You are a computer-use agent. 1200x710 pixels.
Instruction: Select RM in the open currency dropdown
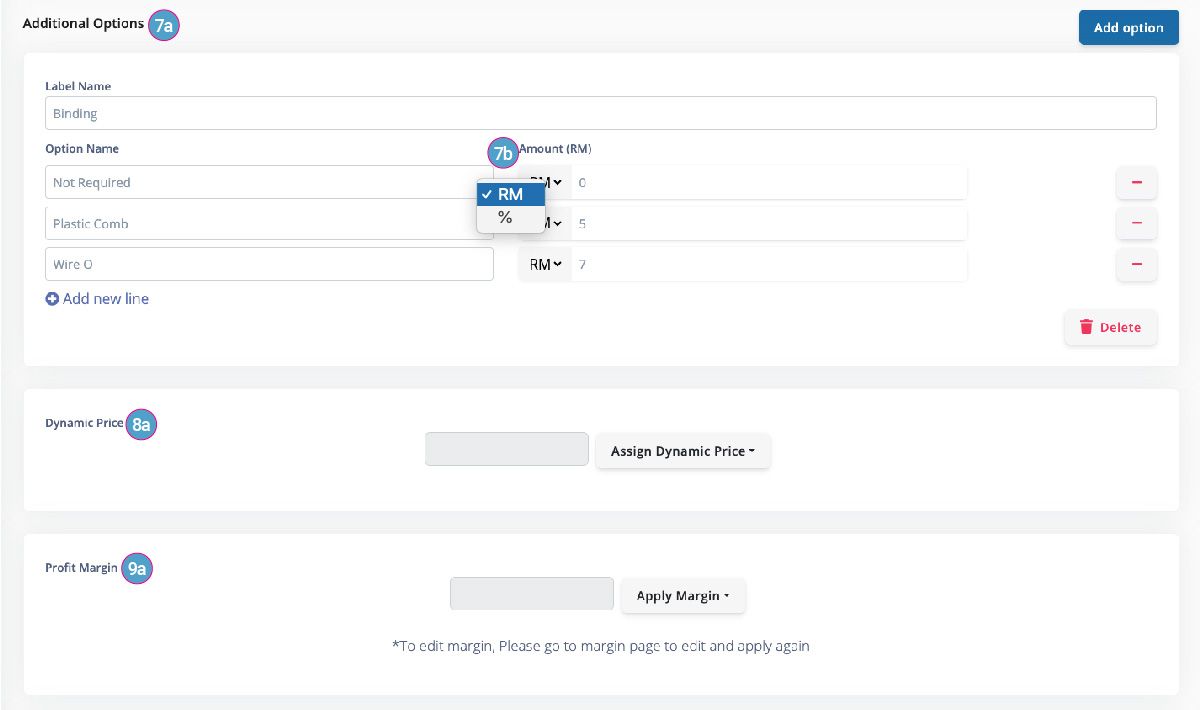[511, 194]
